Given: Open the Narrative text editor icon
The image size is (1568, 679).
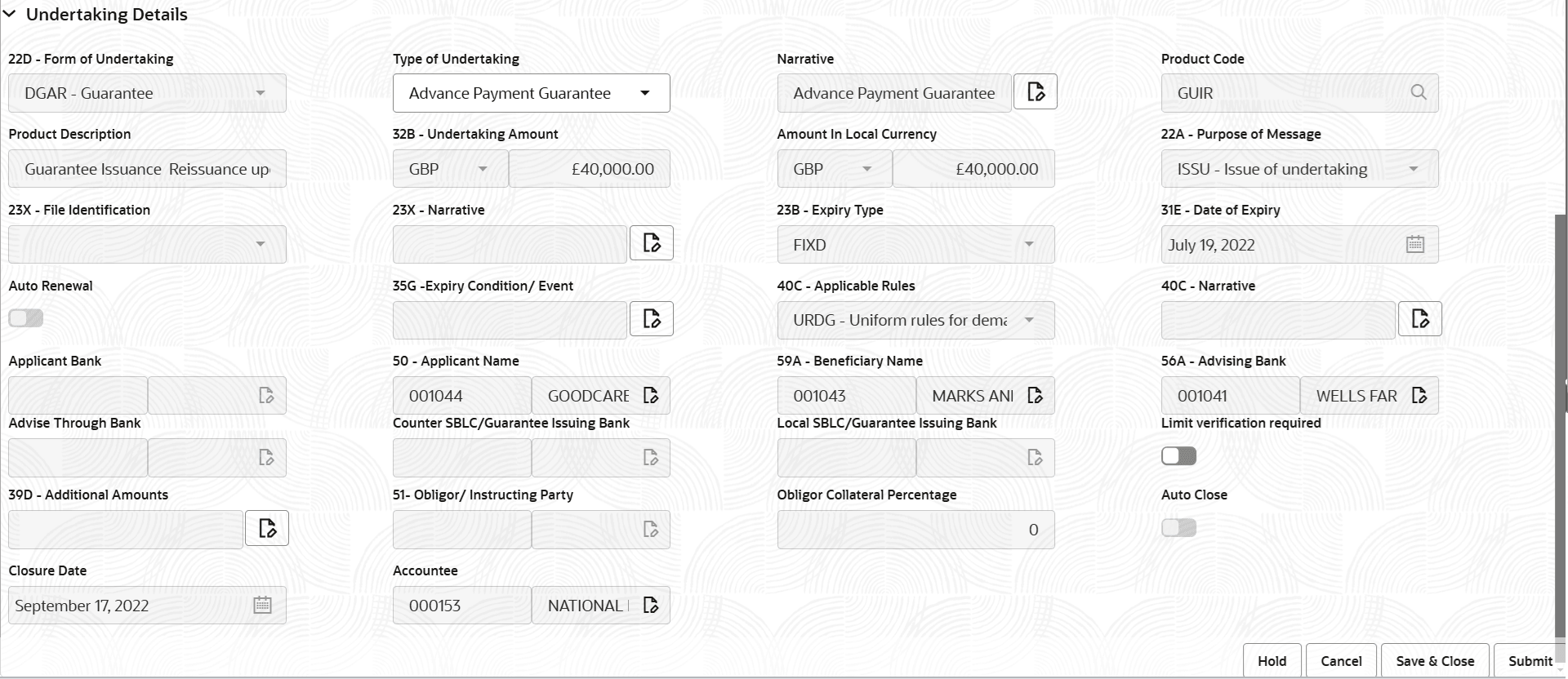Looking at the screenshot, I should [1035, 91].
